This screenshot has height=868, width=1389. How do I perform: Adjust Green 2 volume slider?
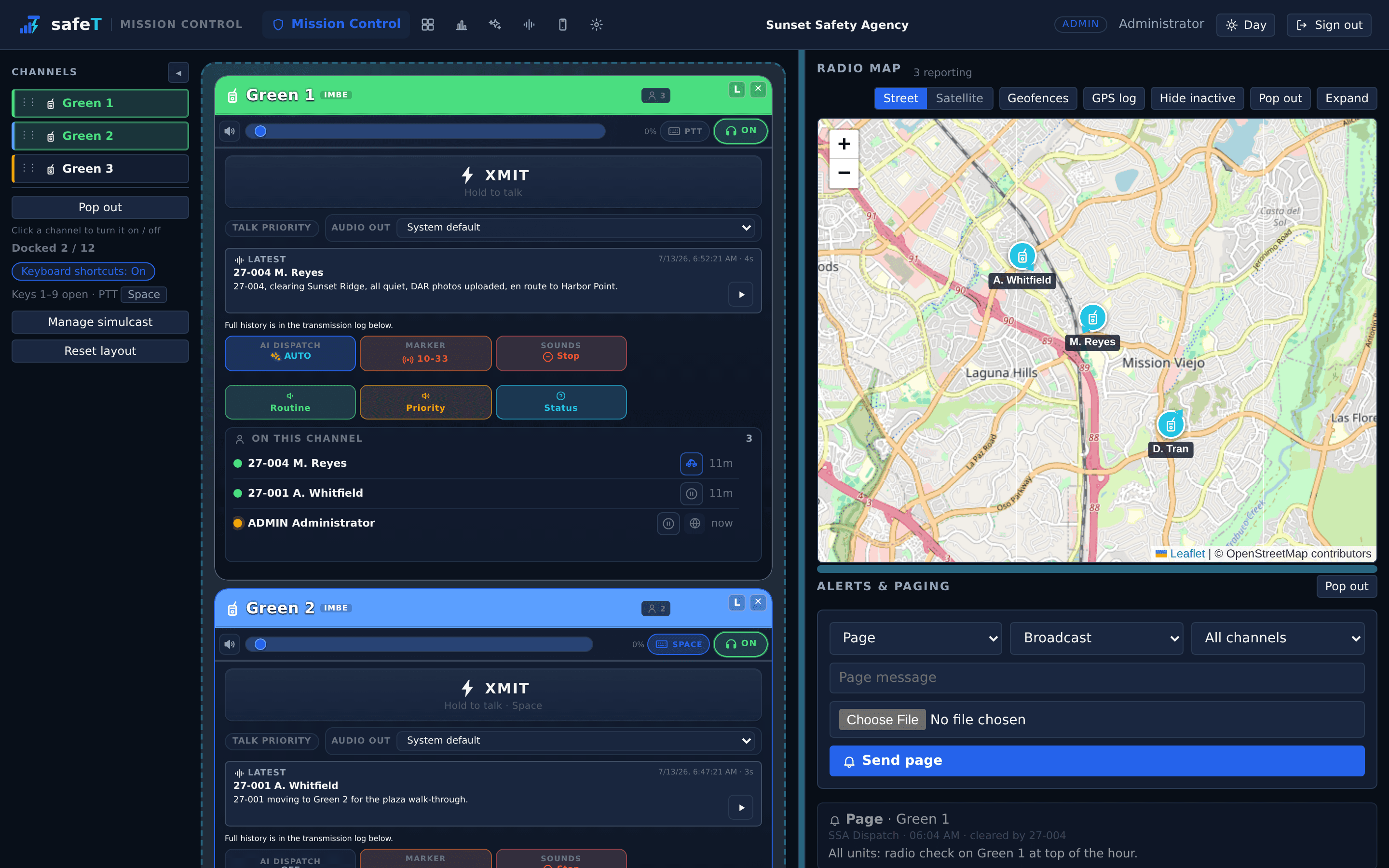pos(419,645)
